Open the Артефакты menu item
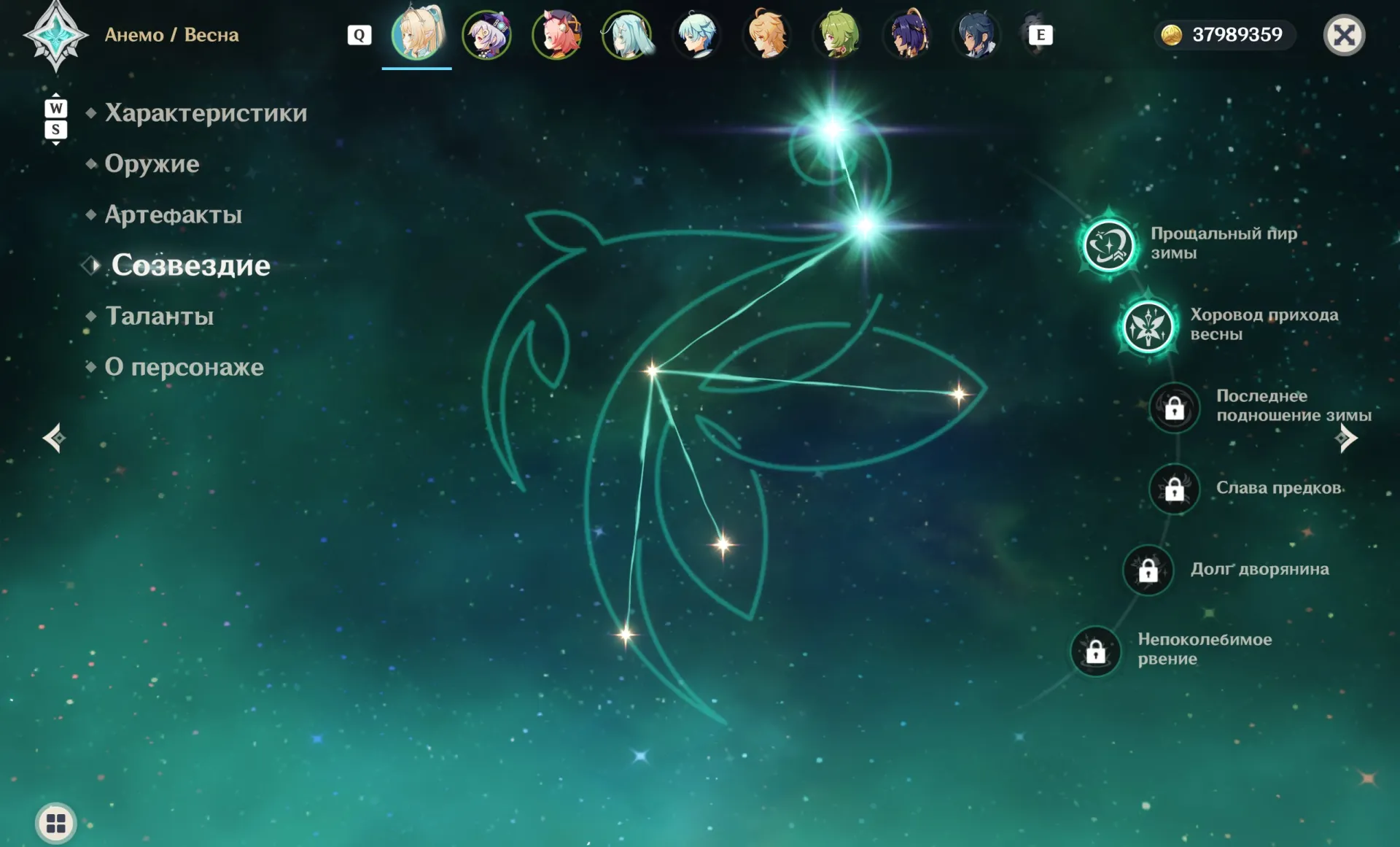The height and width of the screenshot is (847, 1400). point(173,214)
